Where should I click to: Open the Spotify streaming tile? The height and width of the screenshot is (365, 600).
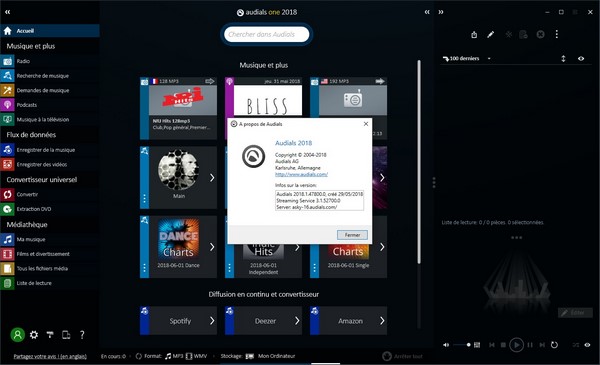(179, 321)
